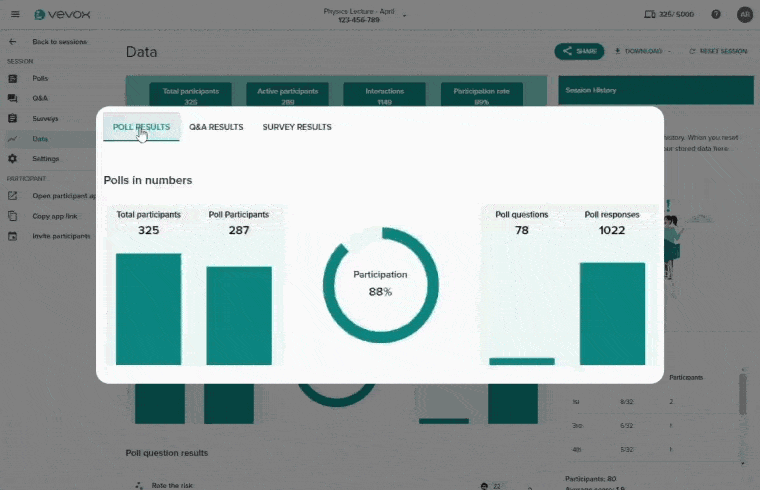This screenshot has height=490, width=760.
Task: Open the Surveys clipboard icon
Action: click(x=13, y=118)
